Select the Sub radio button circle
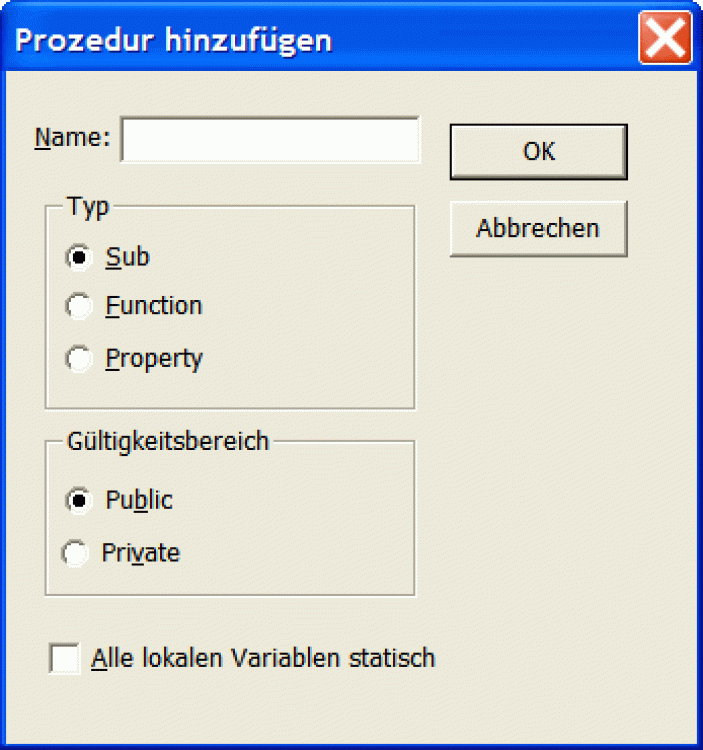Screen dimensions: 703x750 (79, 258)
